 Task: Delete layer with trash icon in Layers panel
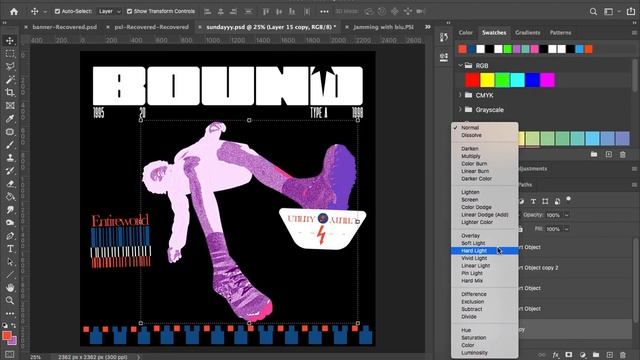[623, 355]
